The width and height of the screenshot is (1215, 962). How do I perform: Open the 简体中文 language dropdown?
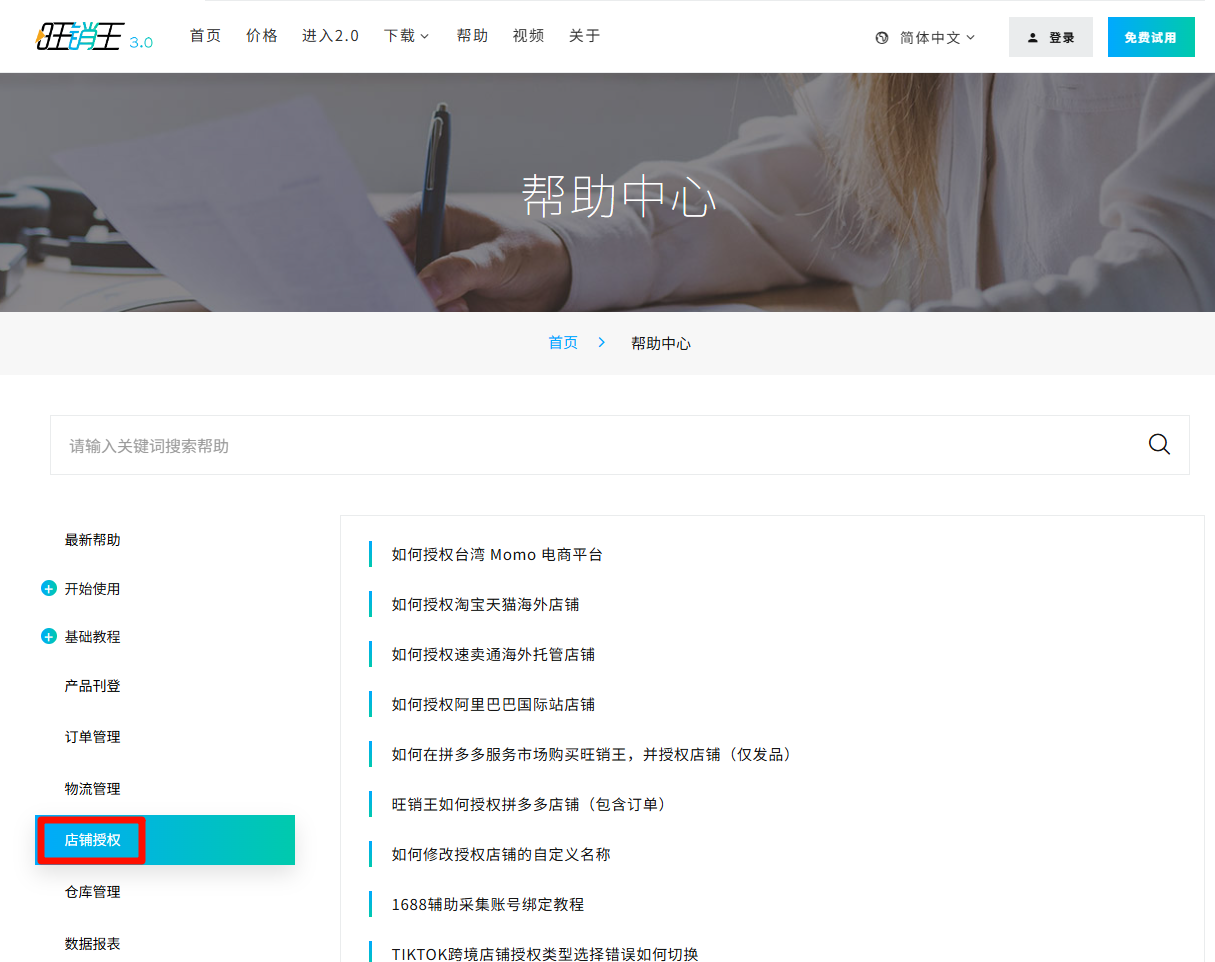(x=937, y=38)
